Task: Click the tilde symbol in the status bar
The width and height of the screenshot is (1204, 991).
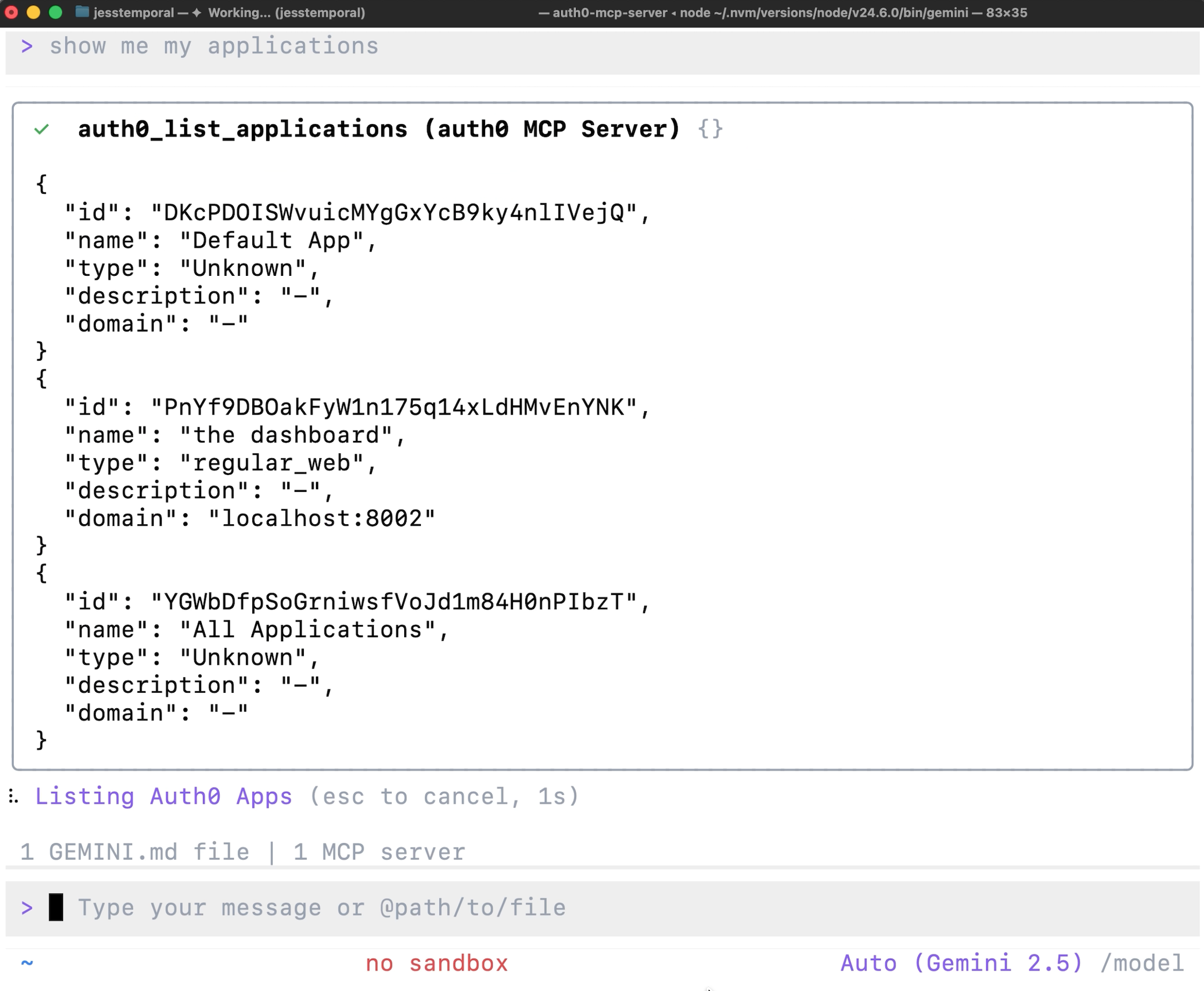Action: [27, 963]
